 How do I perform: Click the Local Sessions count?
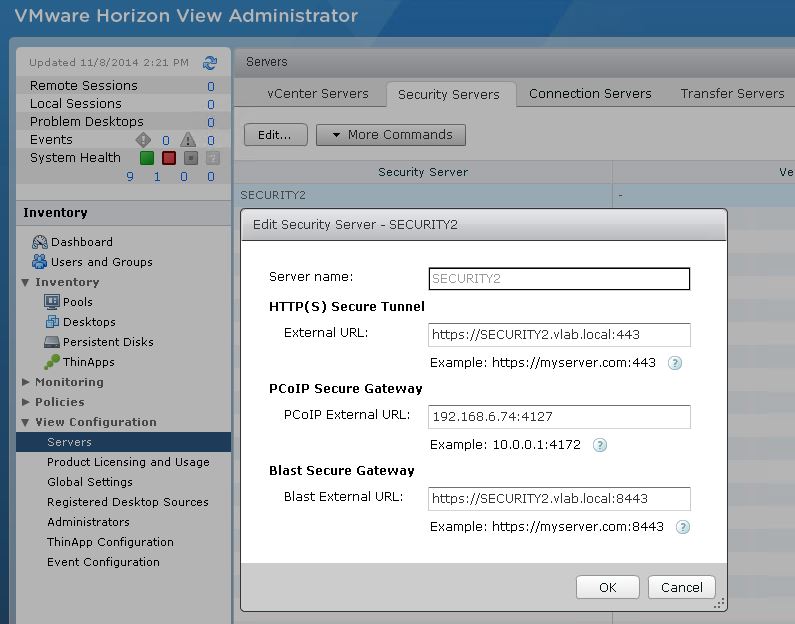211,104
